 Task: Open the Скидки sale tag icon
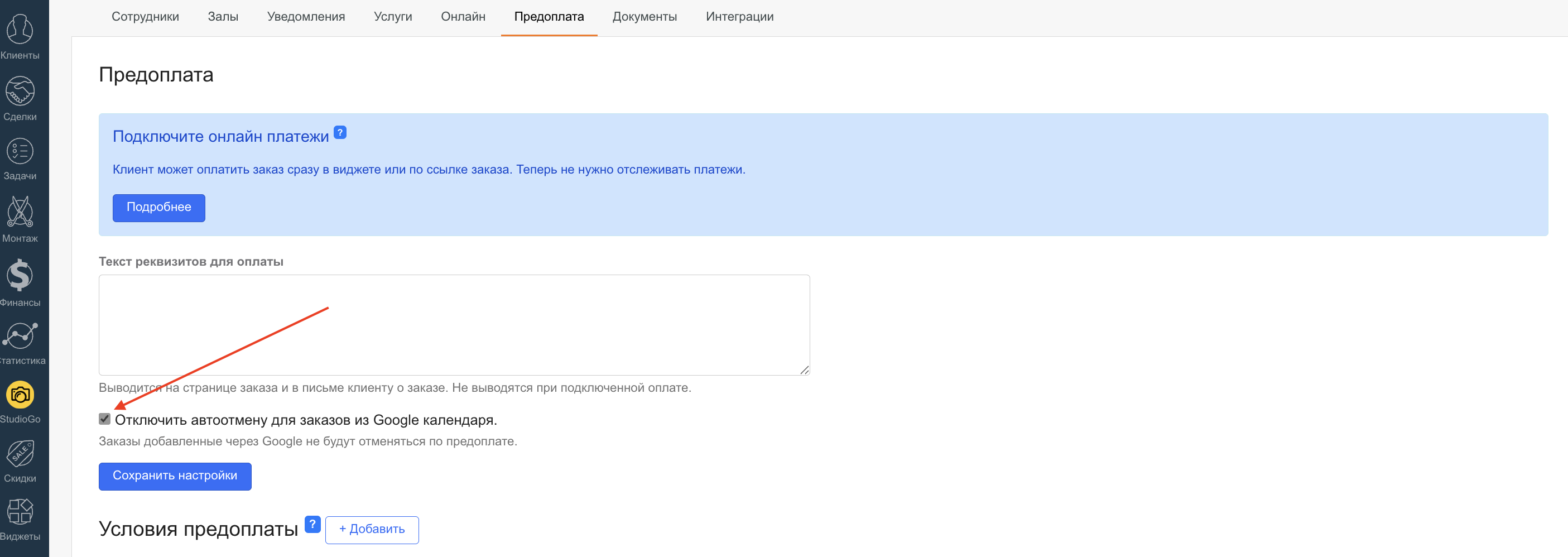[x=20, y=454]
